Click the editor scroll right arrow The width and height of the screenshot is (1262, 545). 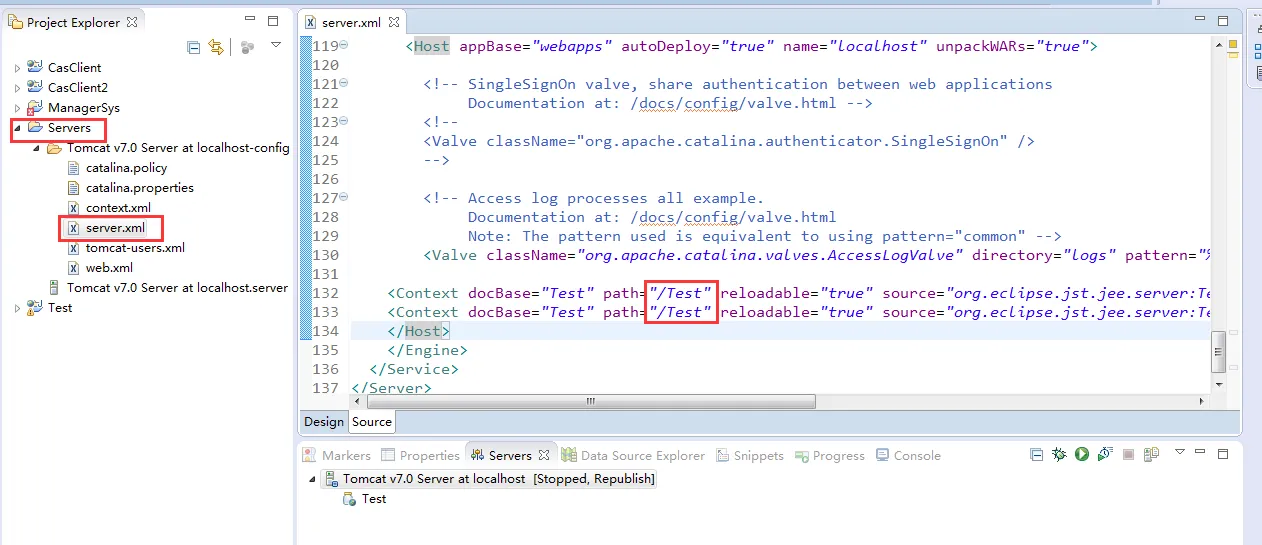pos(1201,402)
